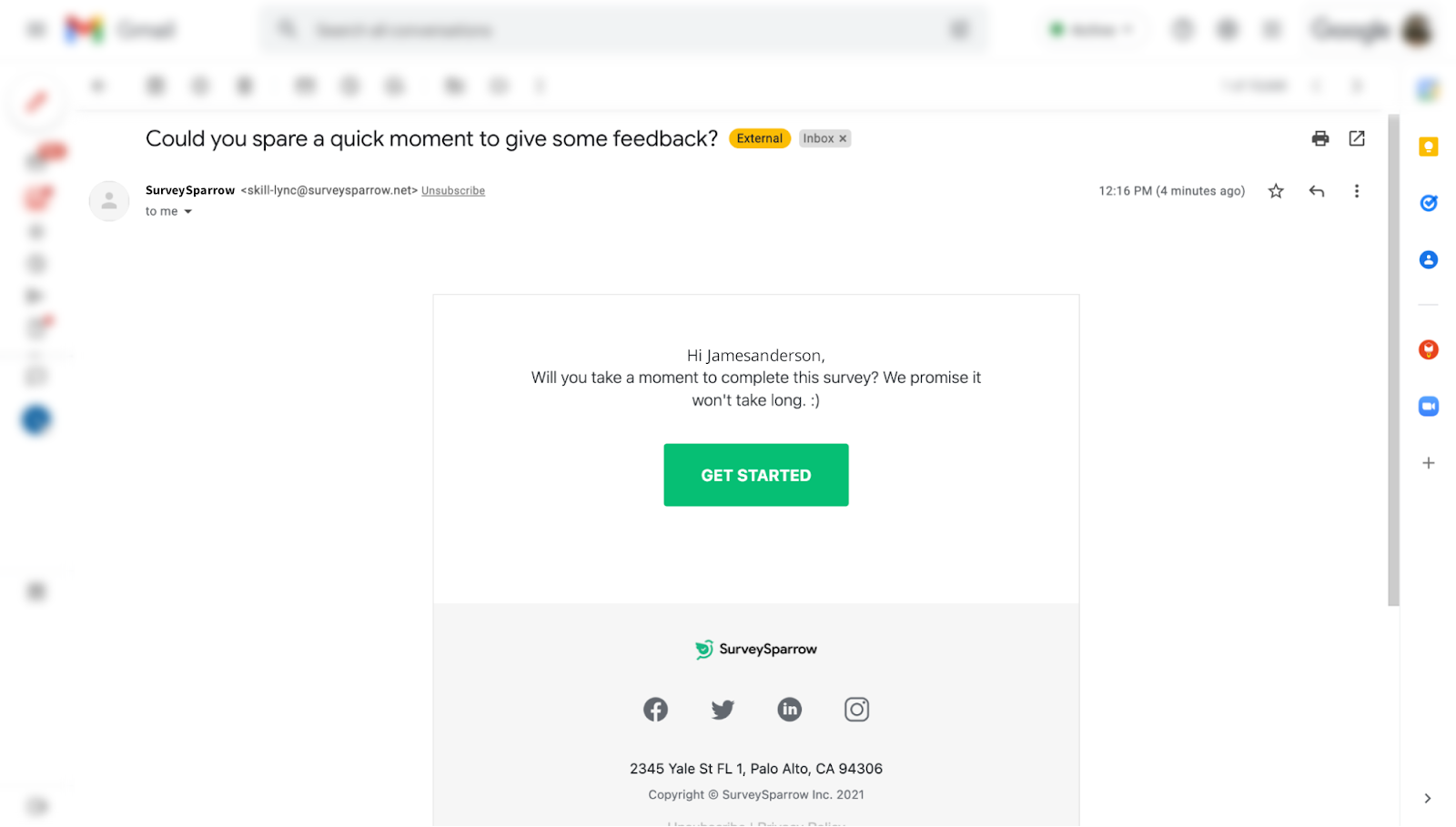The width and height of the screenshot is (1456, 827).
Task: Click the Unsubscribe link beside sender
Action: (x=453, y=191)
